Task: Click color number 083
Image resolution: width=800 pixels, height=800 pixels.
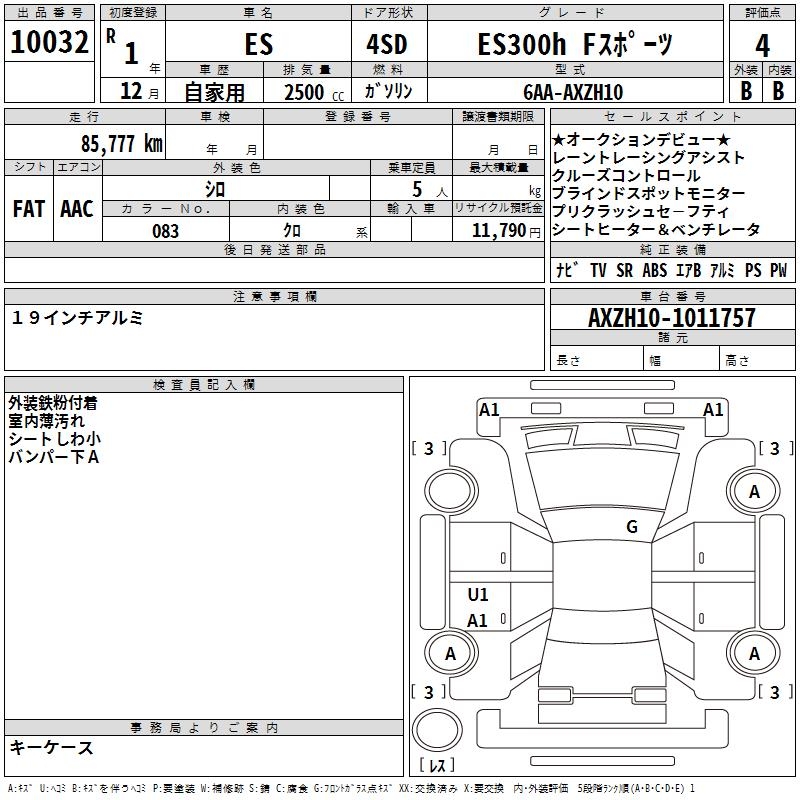Action: tap(165, 231)
